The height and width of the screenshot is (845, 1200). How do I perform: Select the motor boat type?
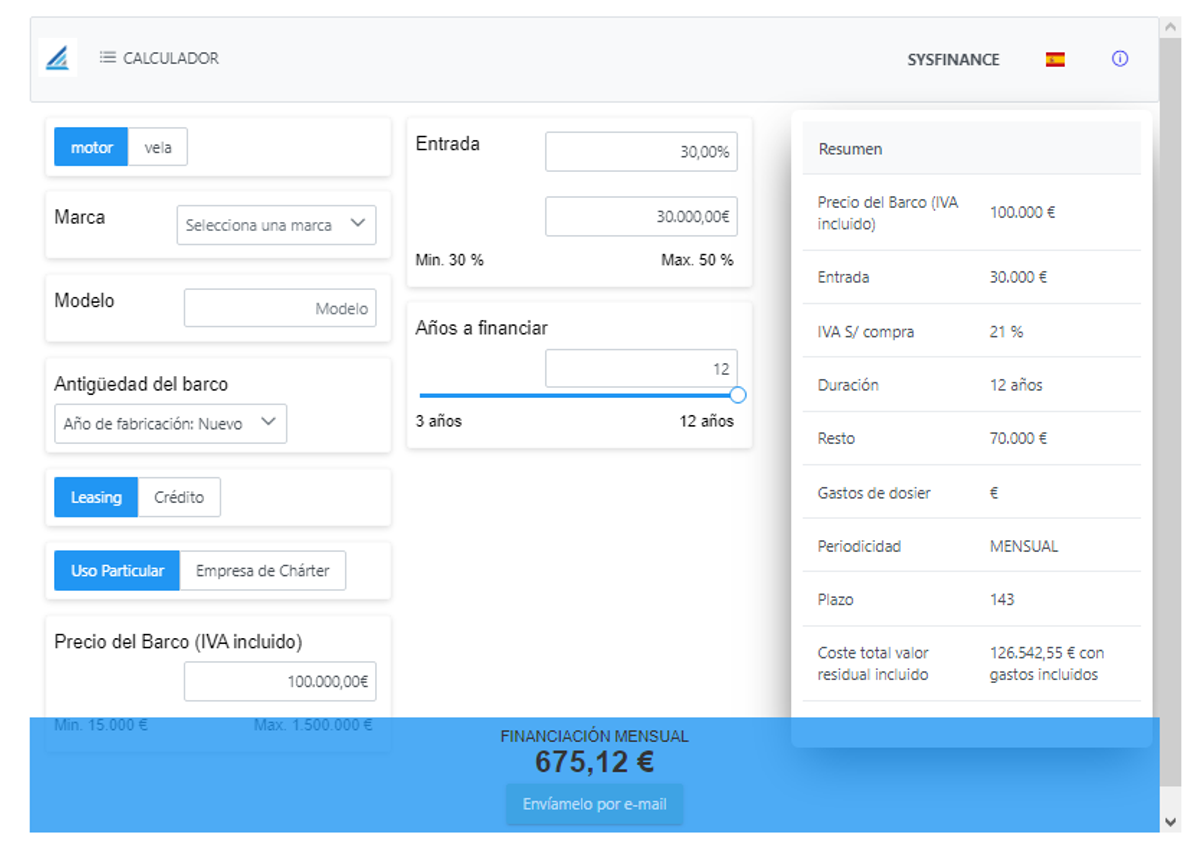click(x=92, y=147)
